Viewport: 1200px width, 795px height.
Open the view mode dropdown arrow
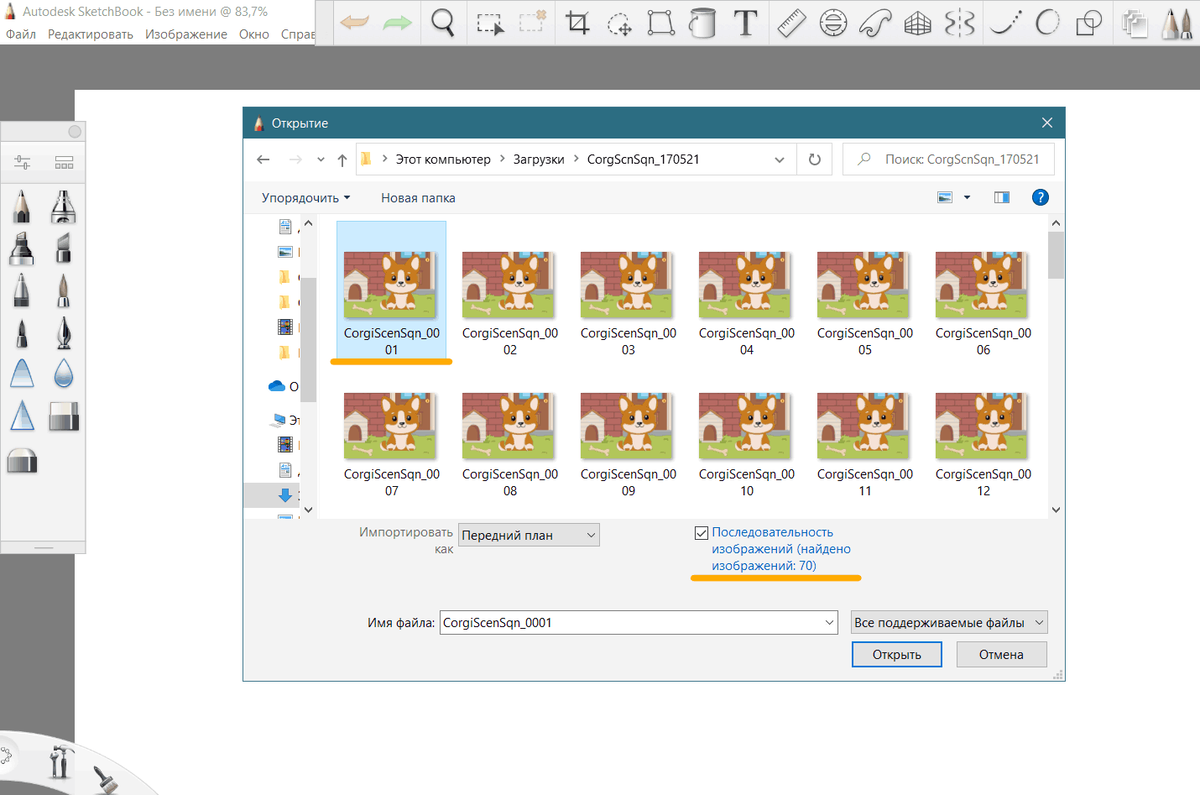coord(967,198)
